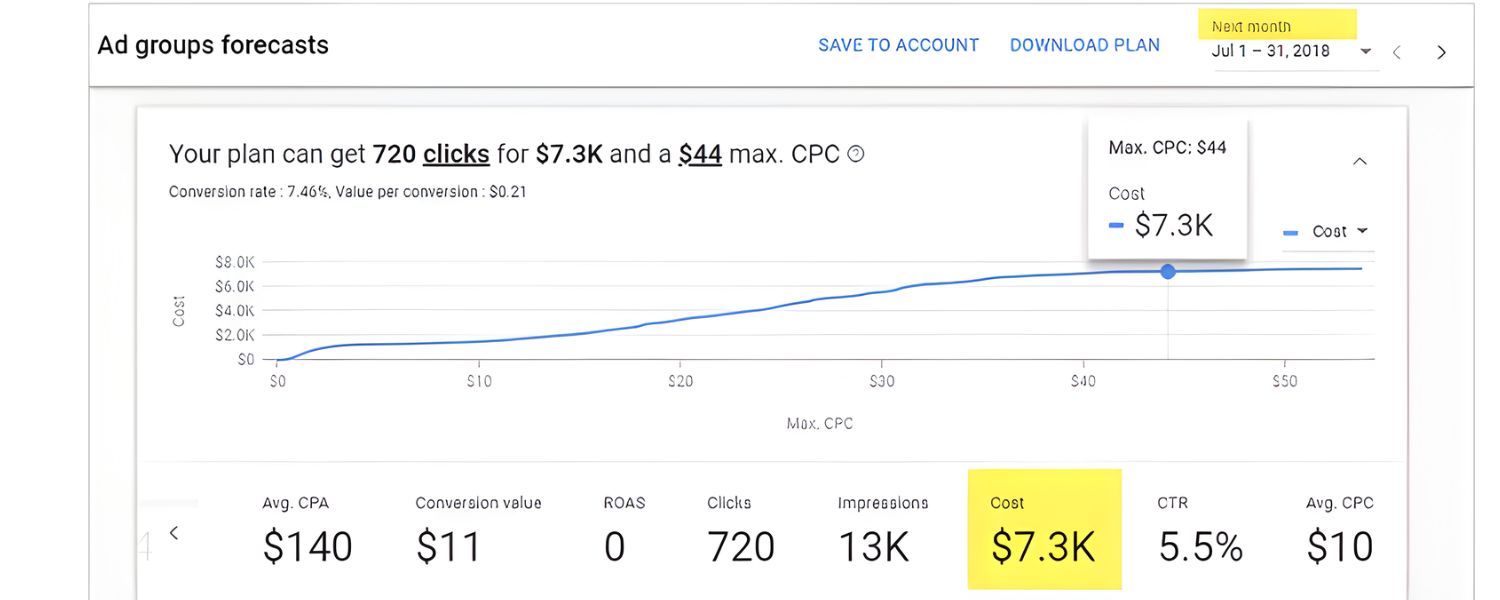Select the Avg. CPC metric card
1500x600 pixels.
tap(1340, 530)
